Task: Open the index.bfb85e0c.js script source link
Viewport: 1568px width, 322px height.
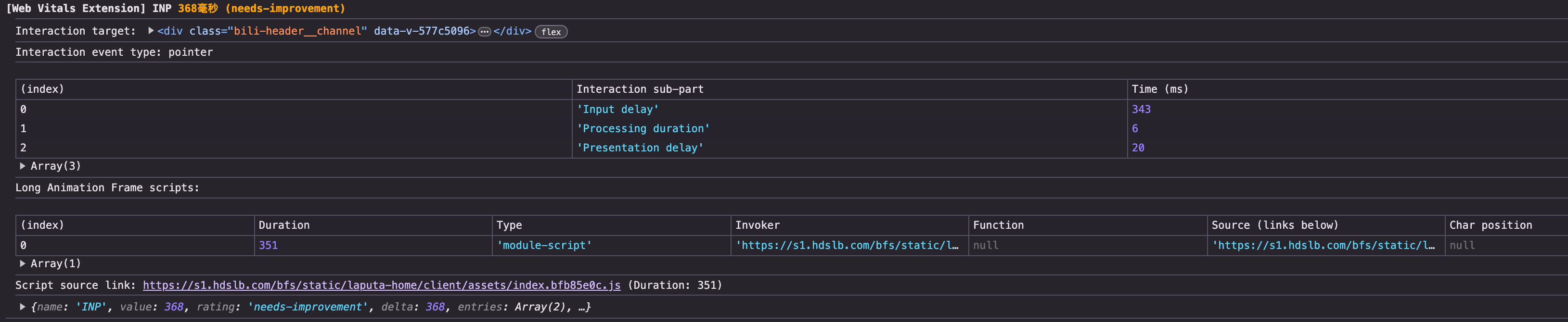Action: (381, 285)
